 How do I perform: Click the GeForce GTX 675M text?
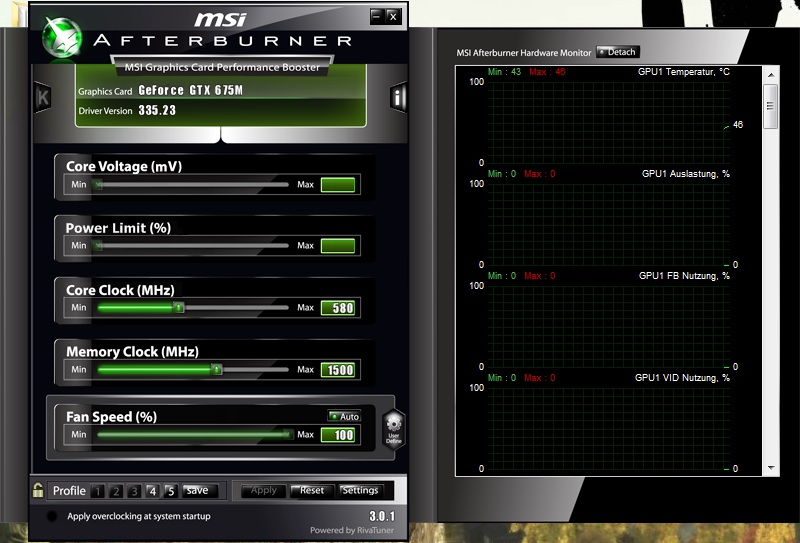pyautogui.click(x=190, y=90)
